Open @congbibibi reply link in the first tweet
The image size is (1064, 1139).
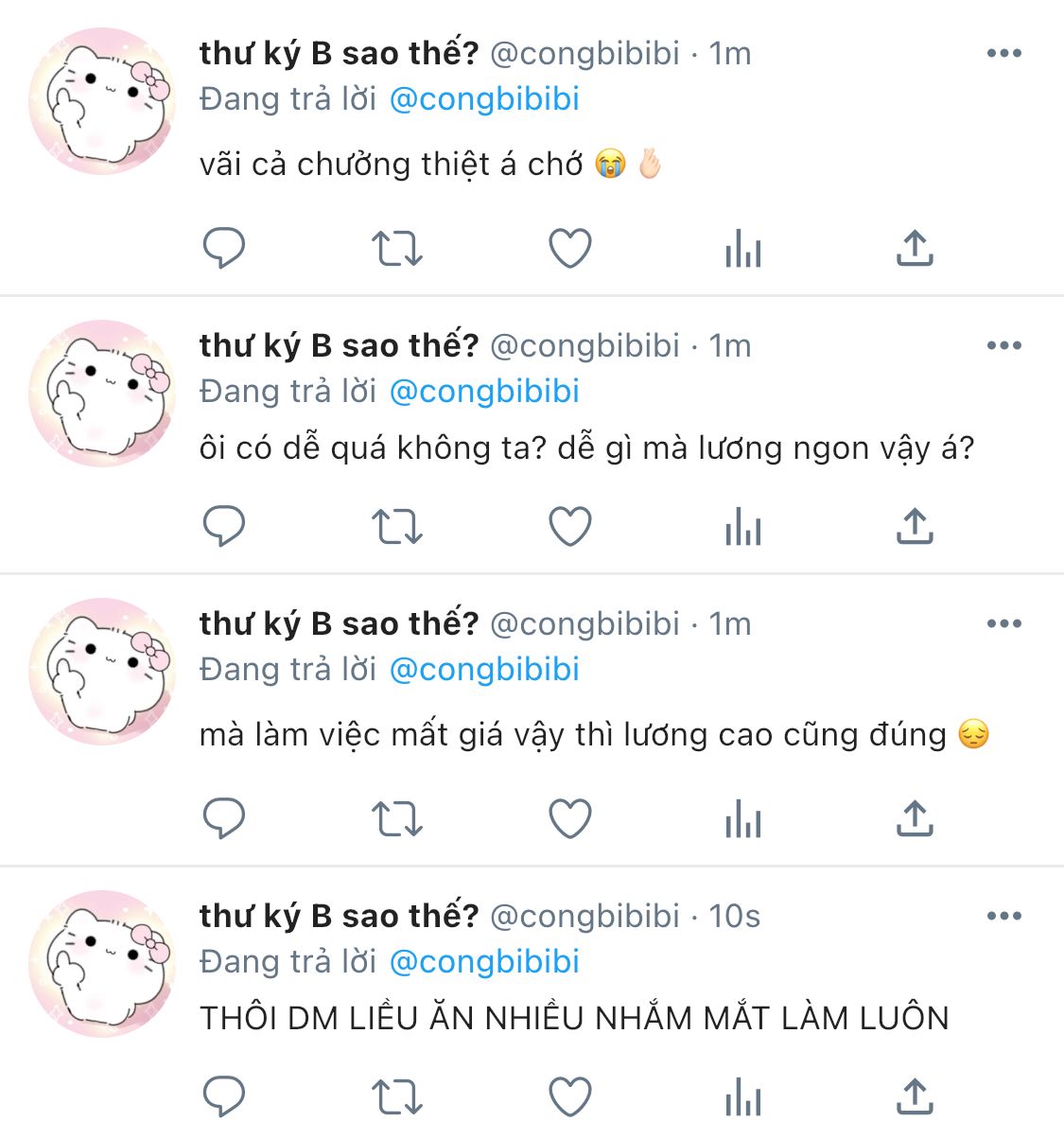pos(484,99)
